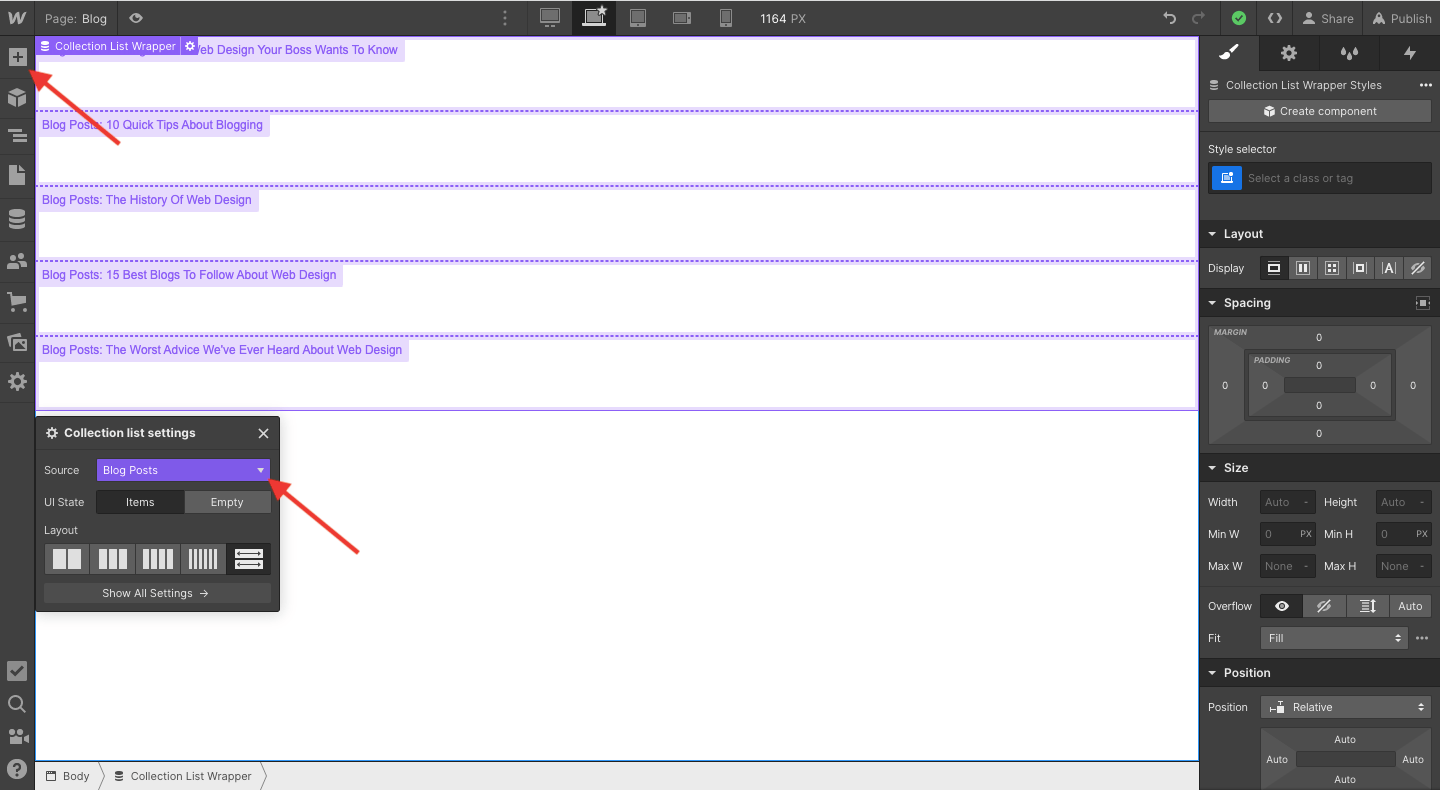Open the Position type dropdown showing Relative
Viewport: 1440px width, 790px height.
click(x=1345, y=706)
